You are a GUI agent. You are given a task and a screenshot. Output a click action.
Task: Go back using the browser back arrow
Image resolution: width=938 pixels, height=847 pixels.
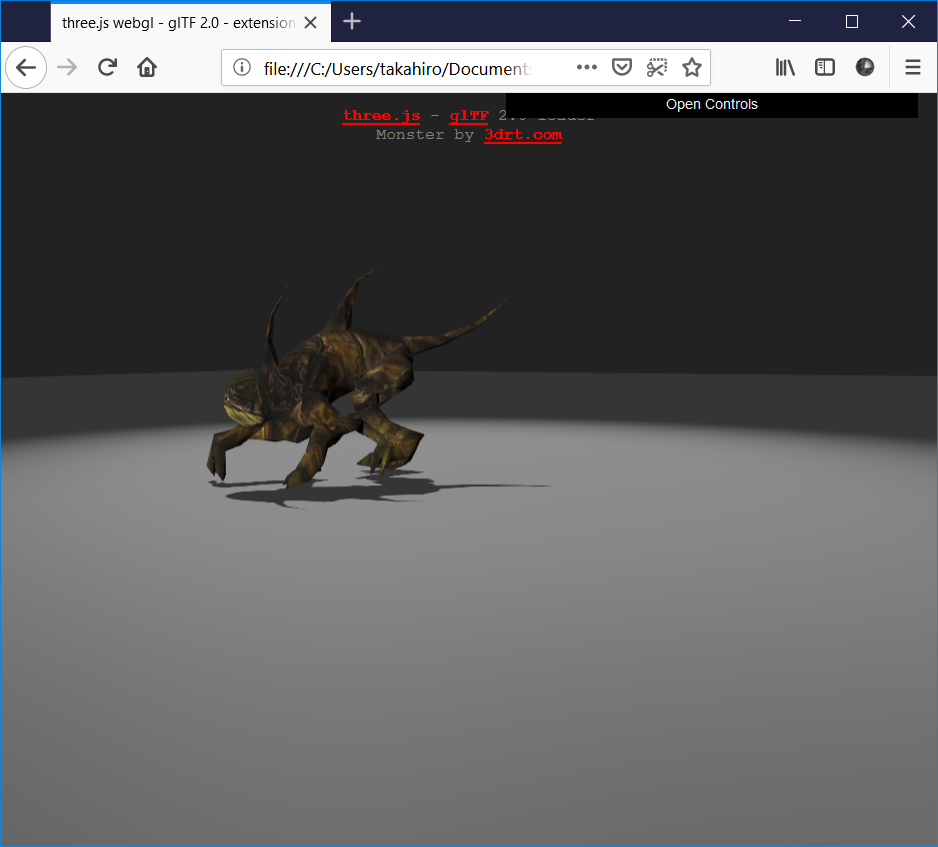(26, 68)
